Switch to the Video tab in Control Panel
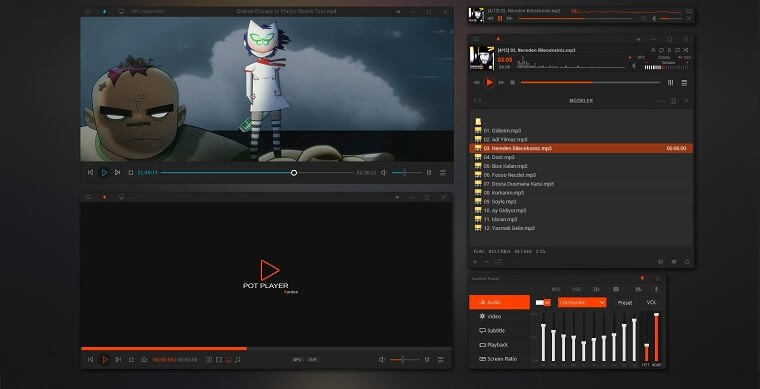Viewport: 760px width, 389px height. pyautogui.click(x=499, y=316)
